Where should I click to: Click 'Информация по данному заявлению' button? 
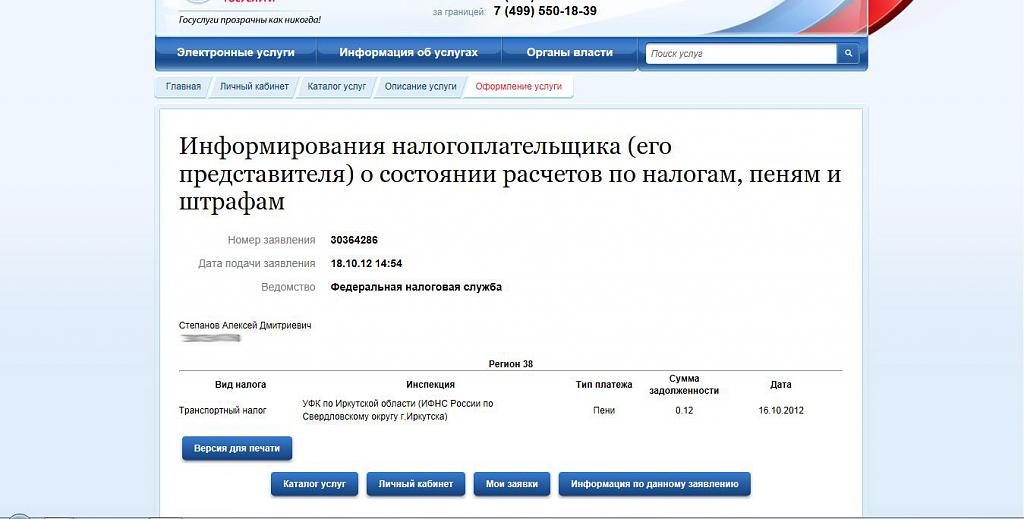654,484
